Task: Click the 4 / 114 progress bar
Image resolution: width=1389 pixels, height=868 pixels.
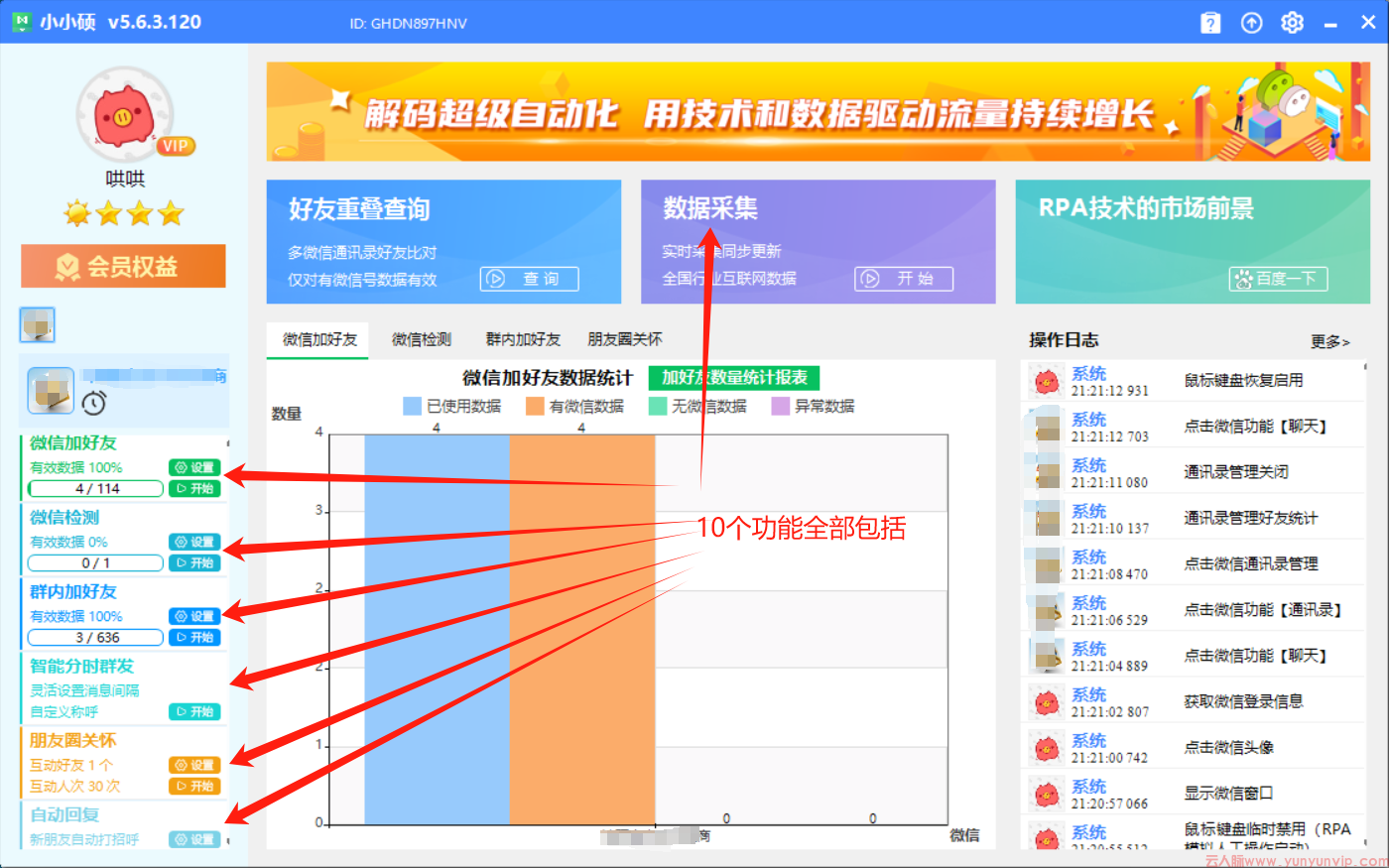Action: coord(96,488)
